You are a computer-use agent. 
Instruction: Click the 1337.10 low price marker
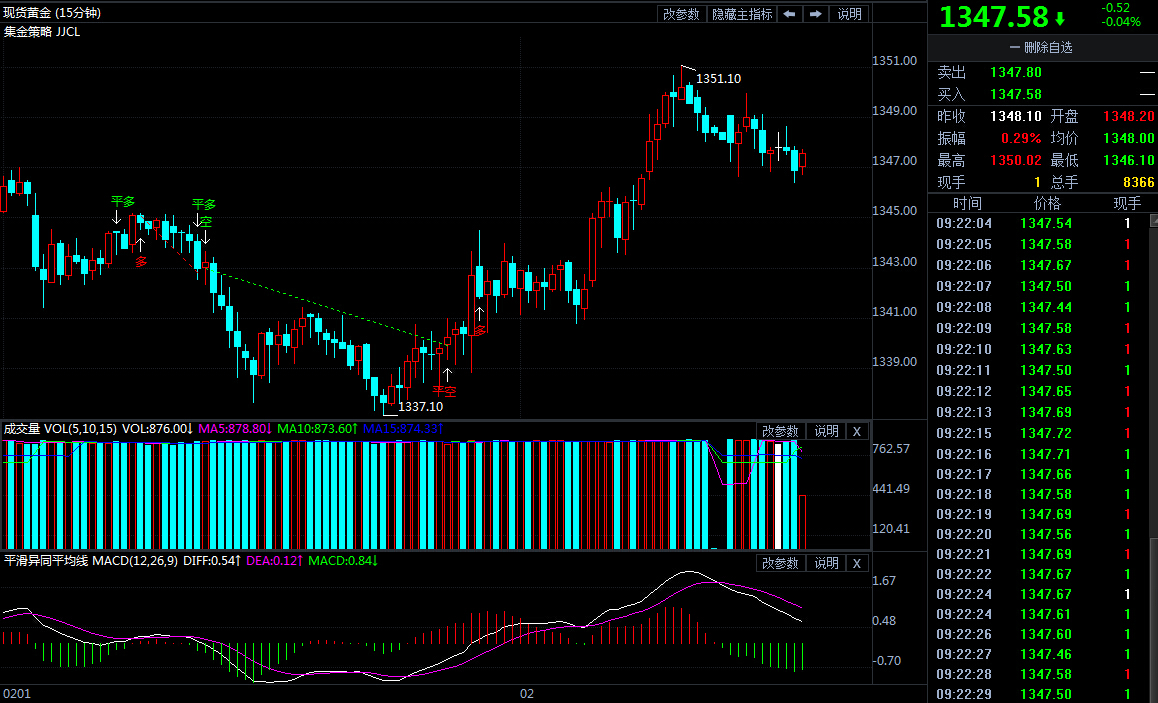[x=421, y=406]
